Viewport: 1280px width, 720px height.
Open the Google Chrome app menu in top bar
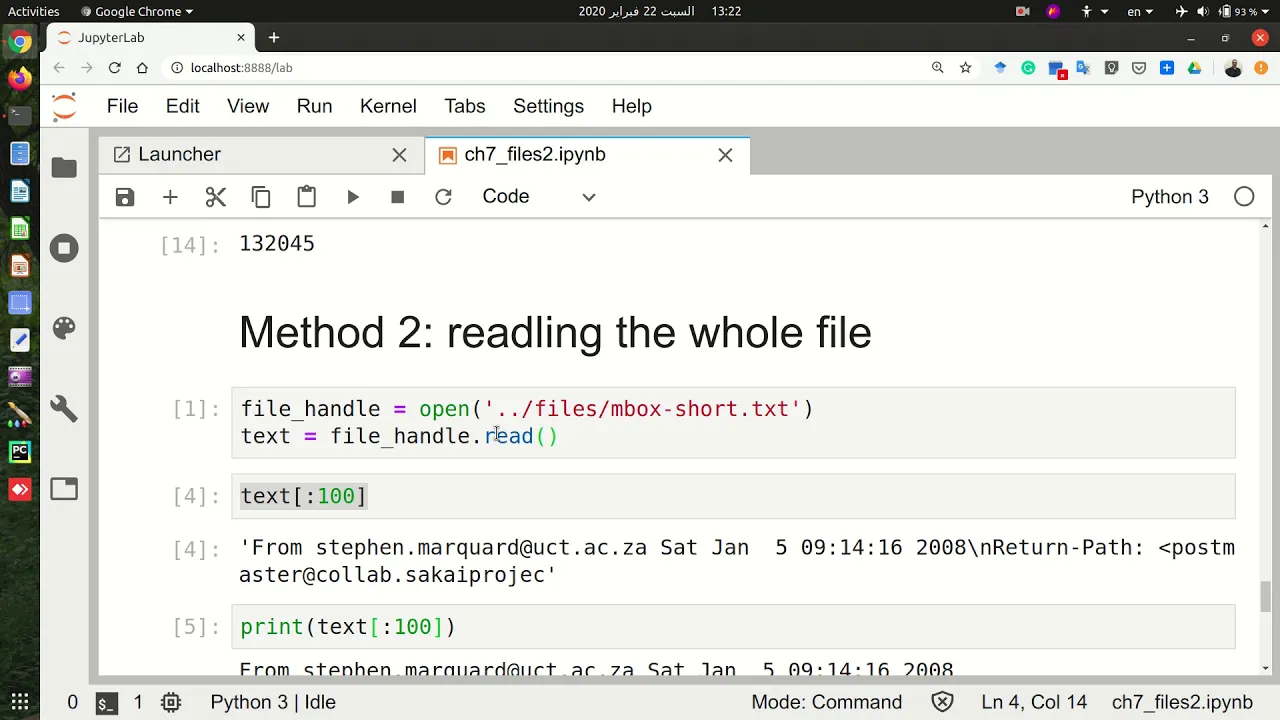(136, 11)
